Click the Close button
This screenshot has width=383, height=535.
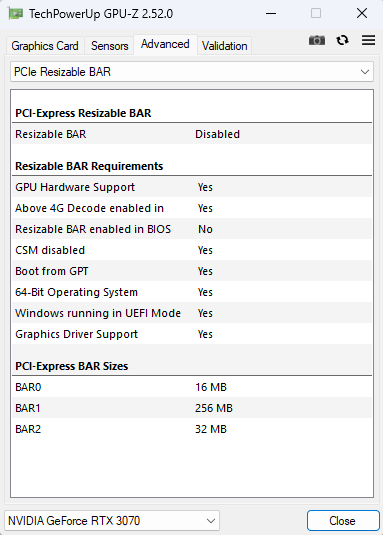tap(343, 521)
